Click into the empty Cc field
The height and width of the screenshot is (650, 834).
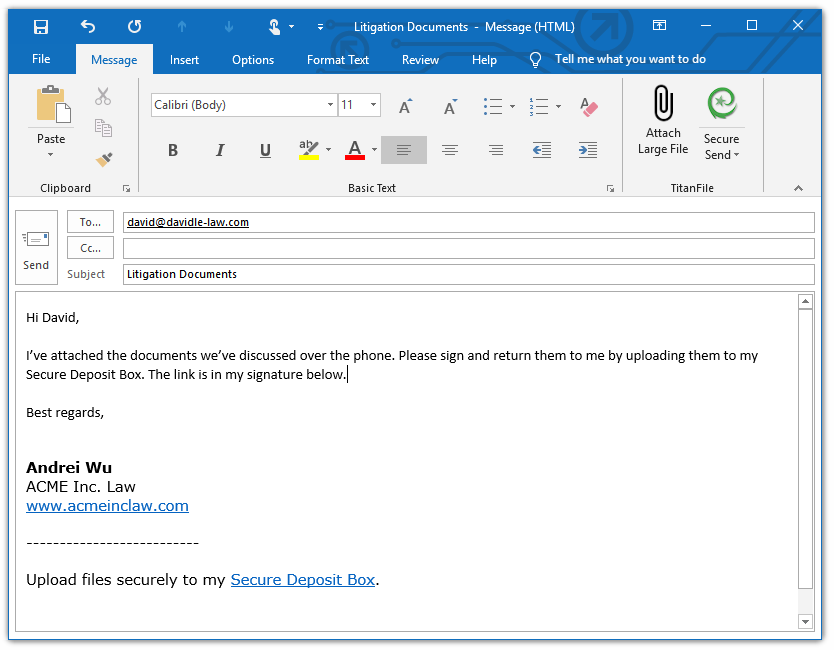click(x=469, y=248)
